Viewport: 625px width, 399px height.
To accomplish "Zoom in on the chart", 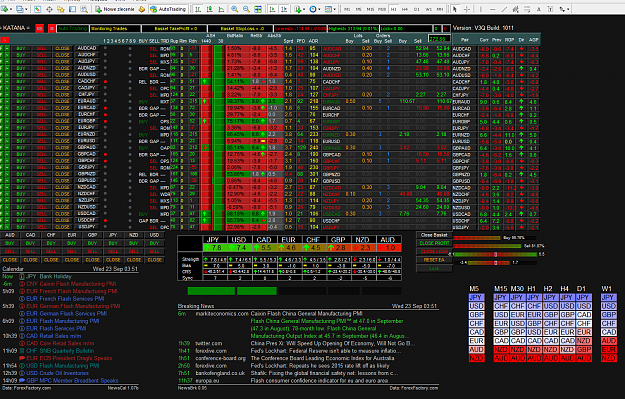I will pyautogui.click(x=234, y=9).
